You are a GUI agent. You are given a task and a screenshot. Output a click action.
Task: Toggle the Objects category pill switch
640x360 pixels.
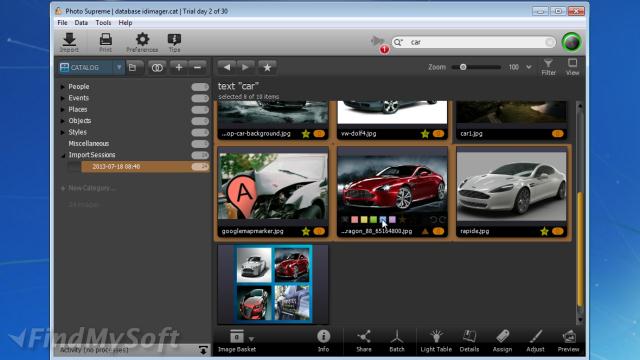click(x=200, y=121)
